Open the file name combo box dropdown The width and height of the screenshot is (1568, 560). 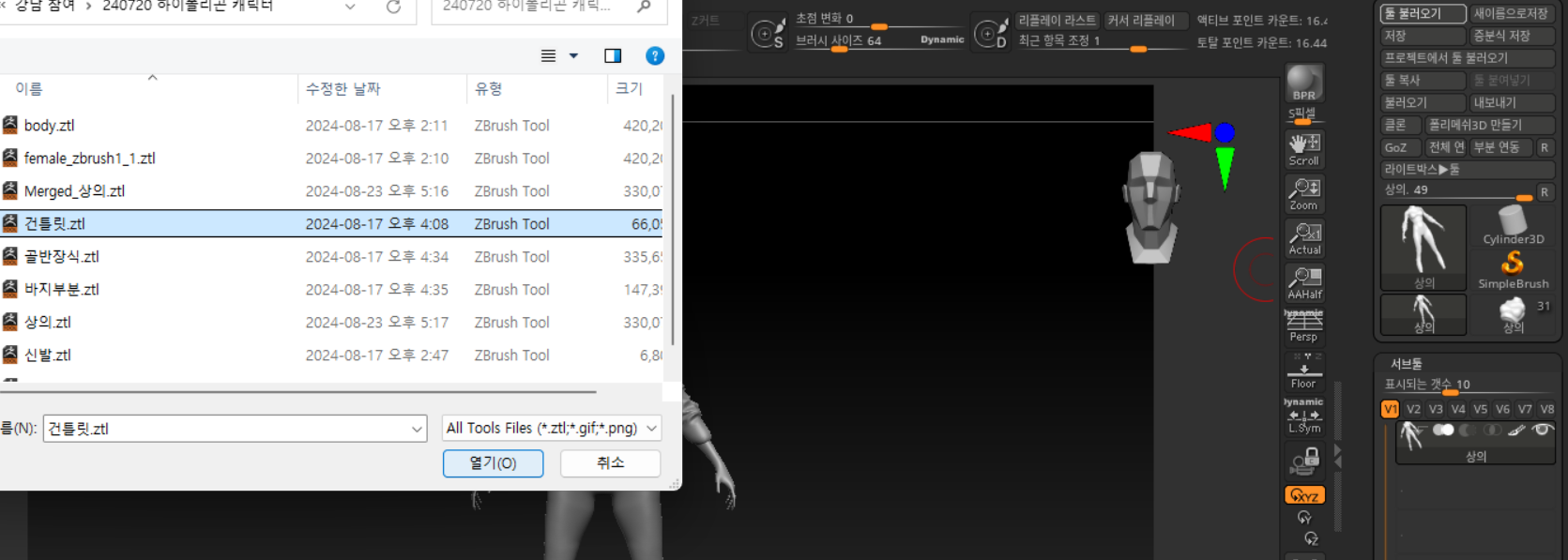point(417,430)
